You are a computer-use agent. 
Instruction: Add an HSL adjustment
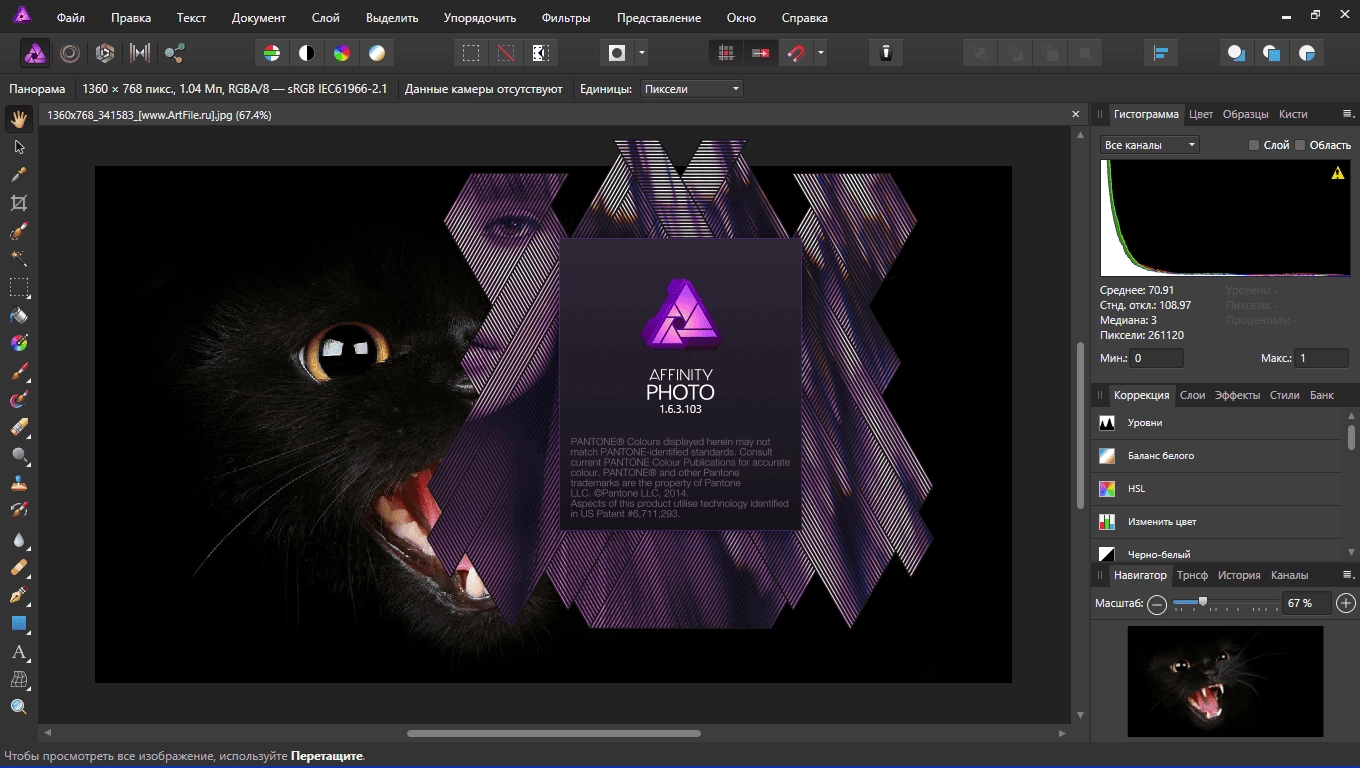click(1217, 489)
